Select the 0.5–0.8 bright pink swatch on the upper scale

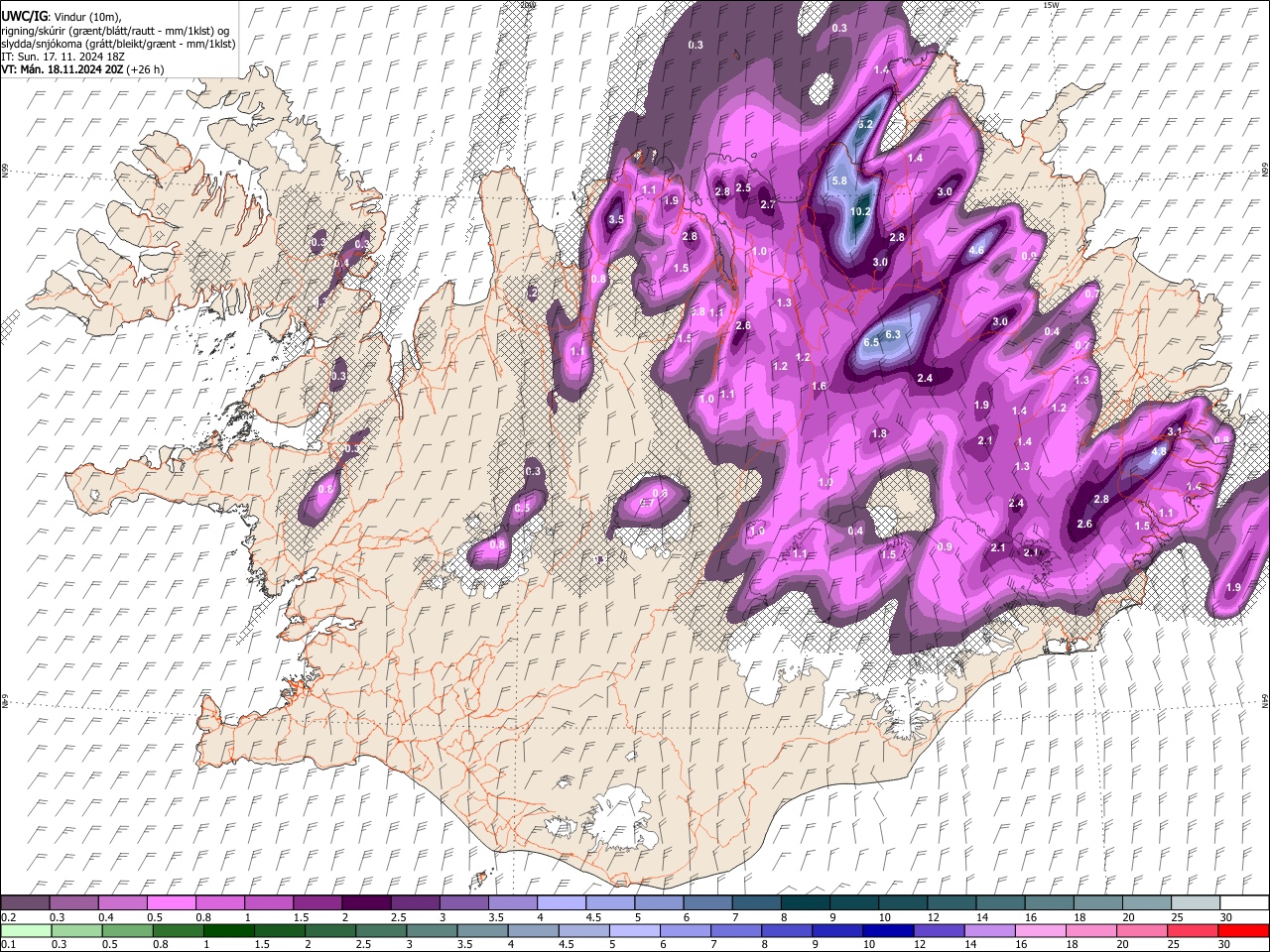click(x=171, y=903)
